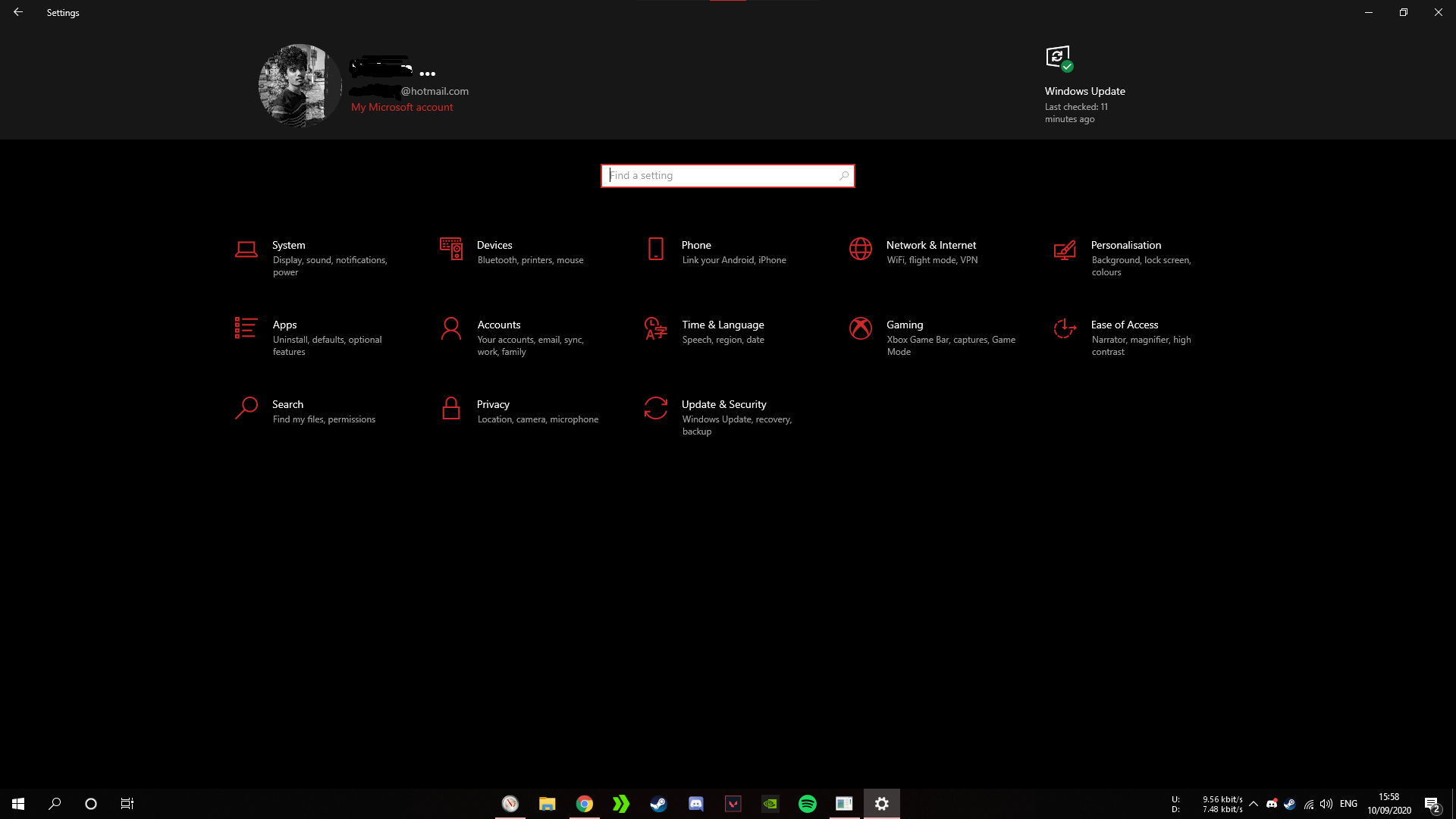
Task: Open Wi-Fi network flyout in tray
Action: (x=1309, y=804)
